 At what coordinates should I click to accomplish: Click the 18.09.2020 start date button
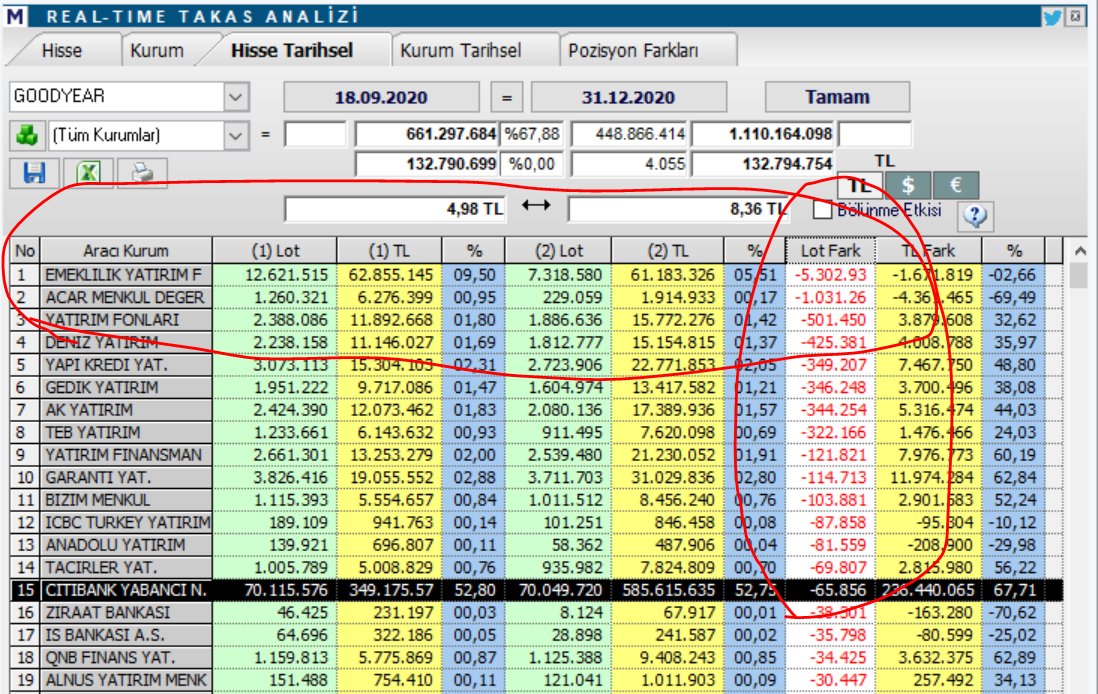381,97
